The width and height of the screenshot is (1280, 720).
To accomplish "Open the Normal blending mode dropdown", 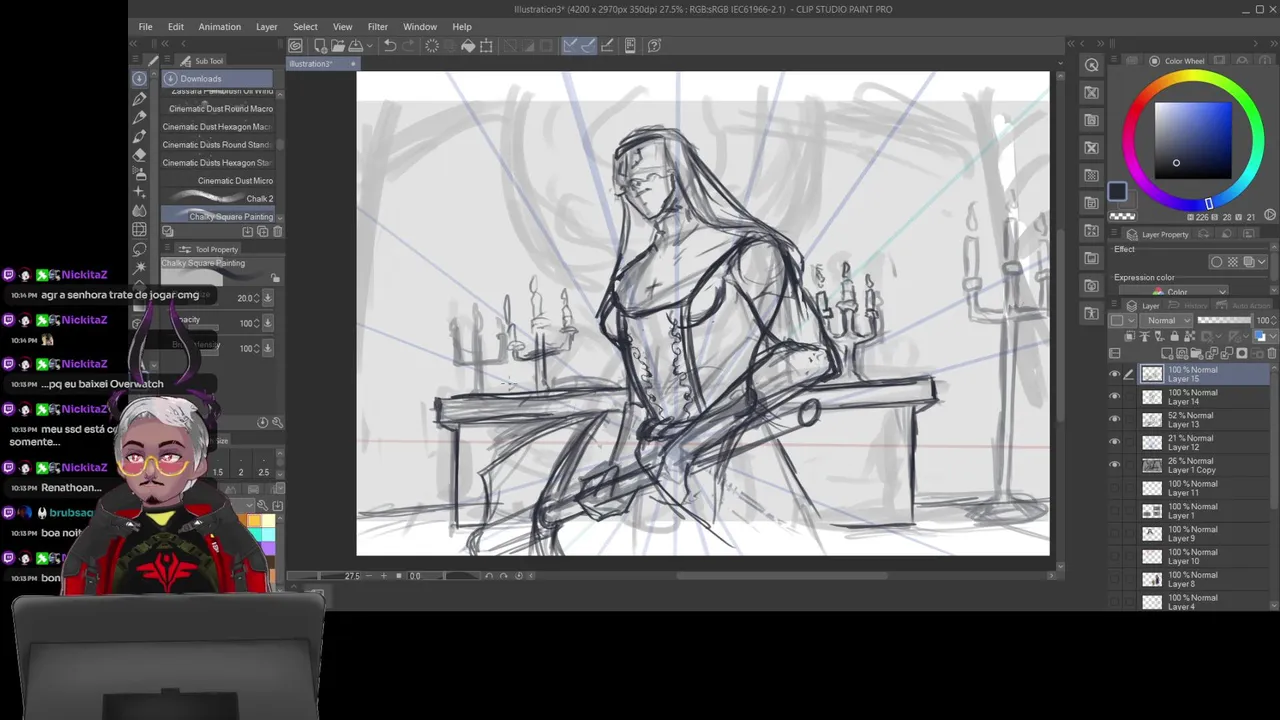I will pos(1166,320).
